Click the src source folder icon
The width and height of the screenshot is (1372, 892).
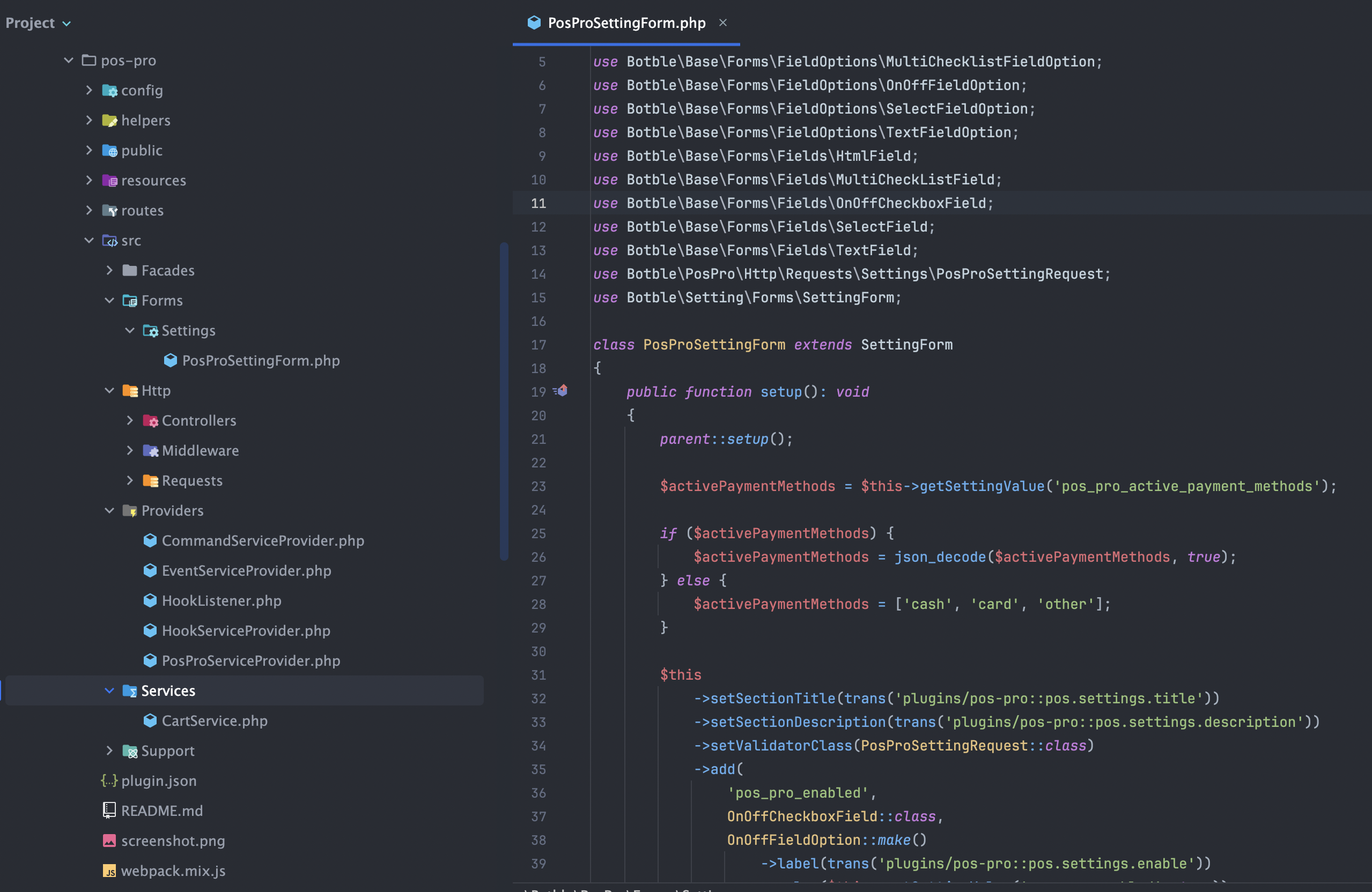tap(109, 240)
